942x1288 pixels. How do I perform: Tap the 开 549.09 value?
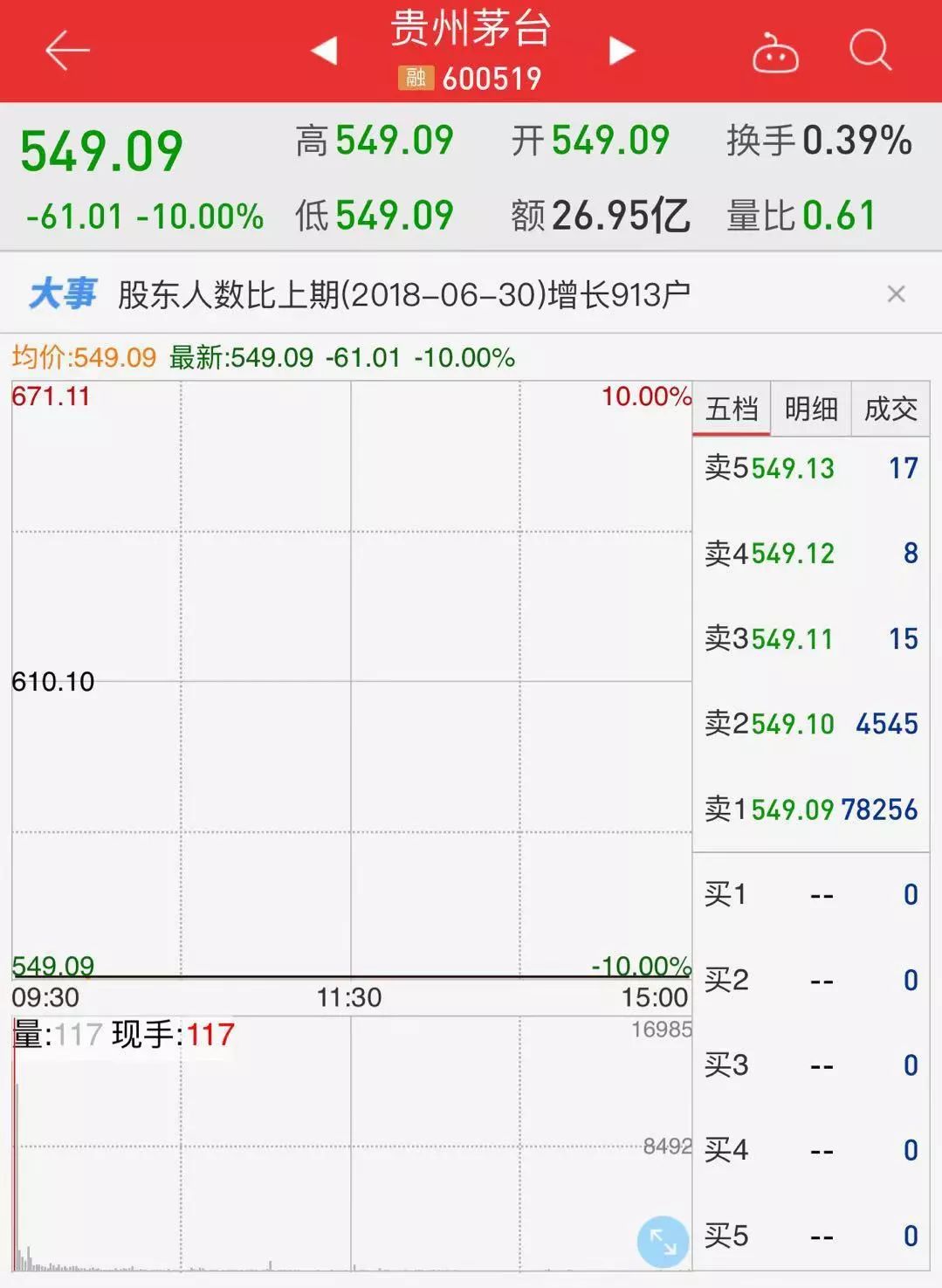591,141
